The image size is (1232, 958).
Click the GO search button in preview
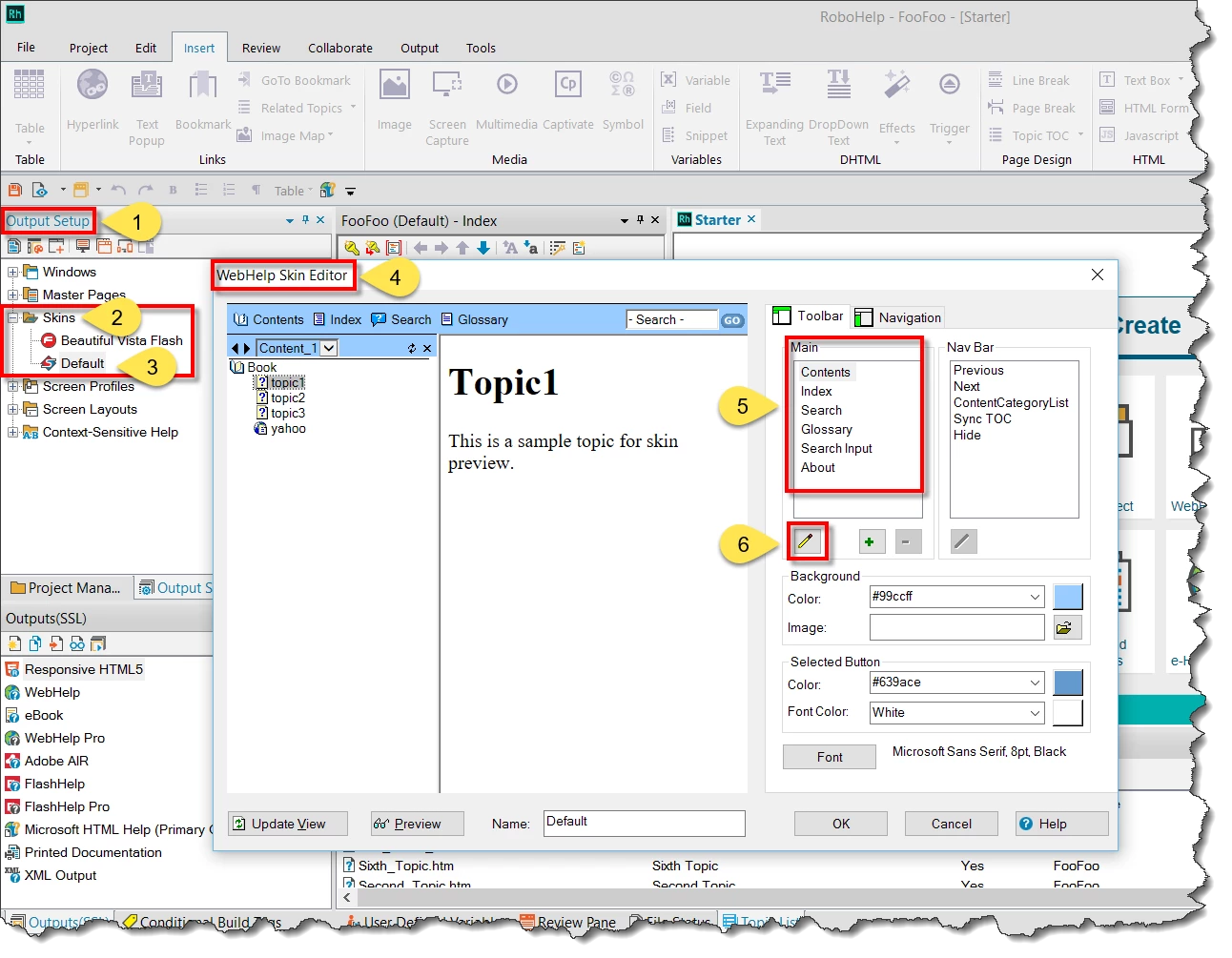point(732,320)
